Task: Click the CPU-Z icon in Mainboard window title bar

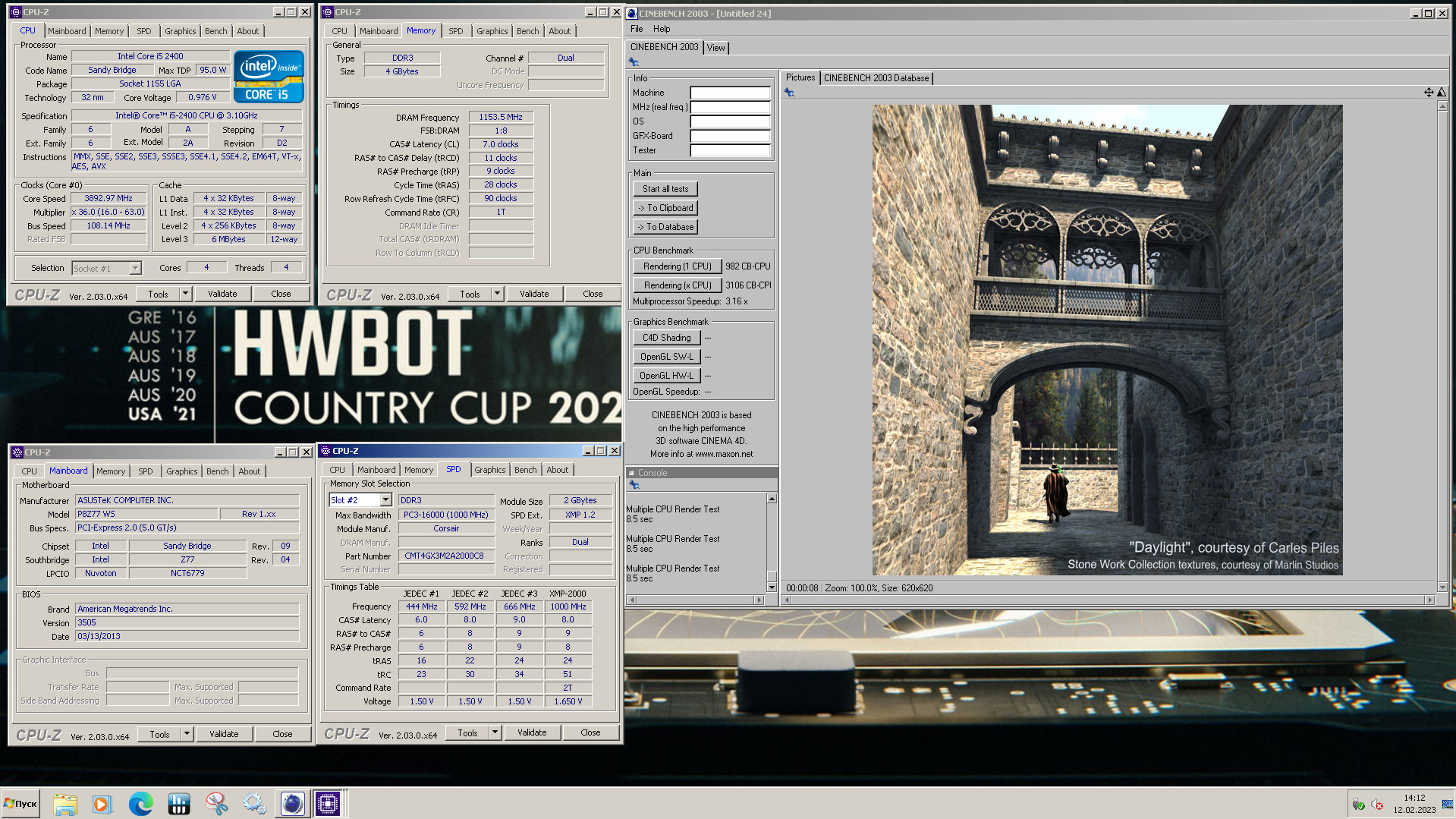Action: click(17, 452)
